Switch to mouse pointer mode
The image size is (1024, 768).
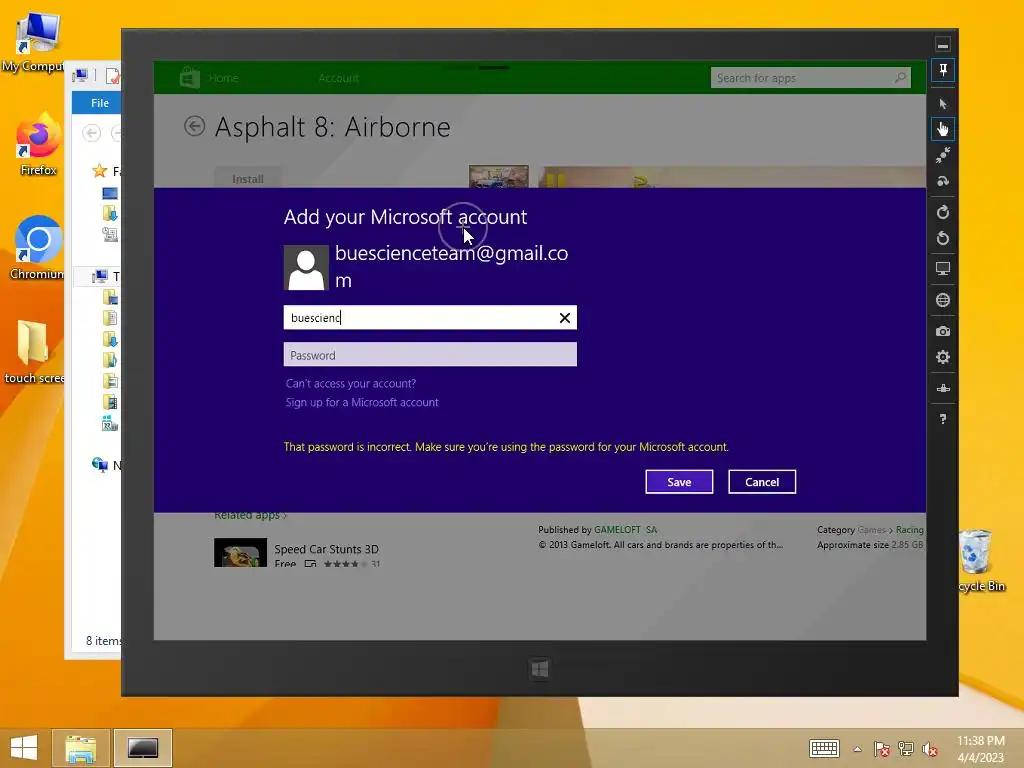pyautogui.click(x=943, y=104)
